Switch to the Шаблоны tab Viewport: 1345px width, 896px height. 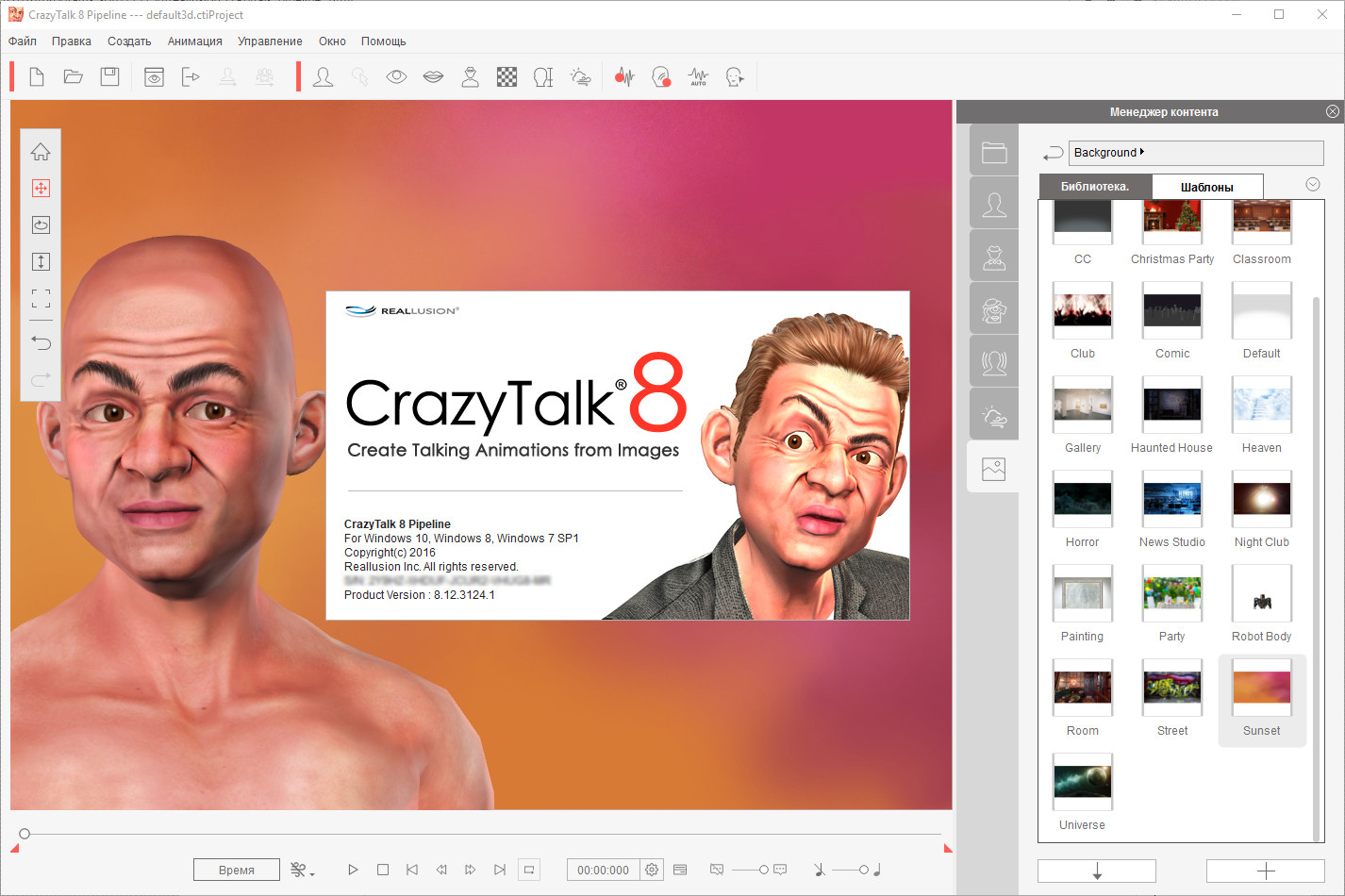(1207, 187)
